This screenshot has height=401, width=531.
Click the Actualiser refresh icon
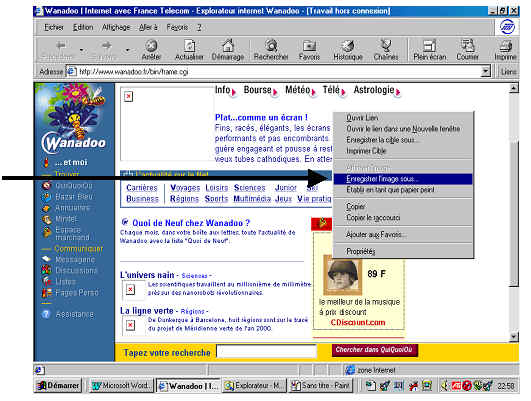(x=189, y=46)
